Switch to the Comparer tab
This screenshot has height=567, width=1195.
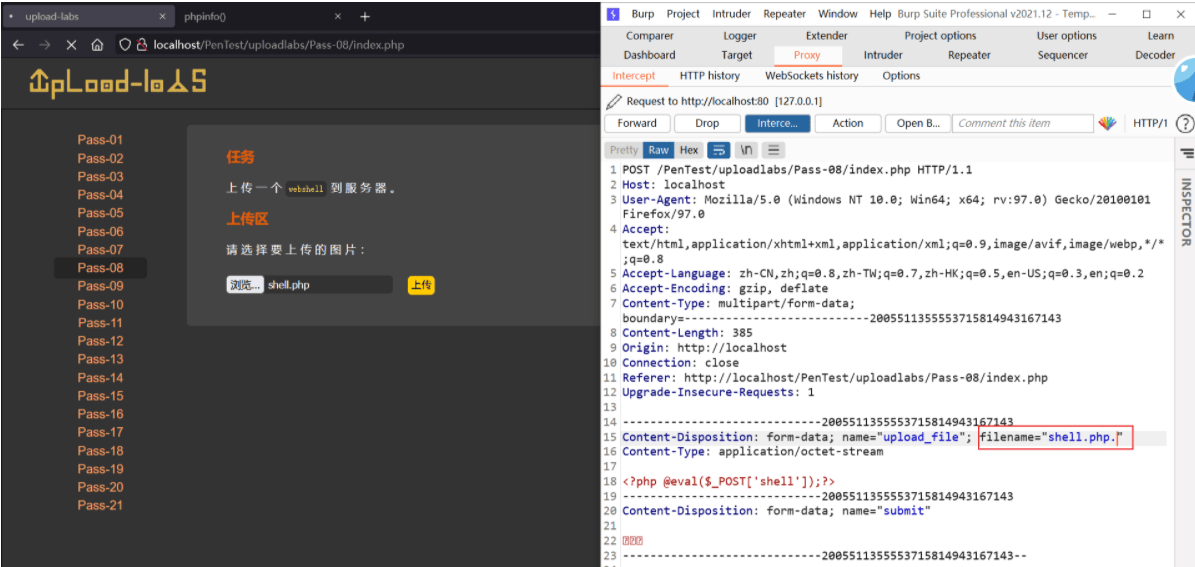coord(649,36)
